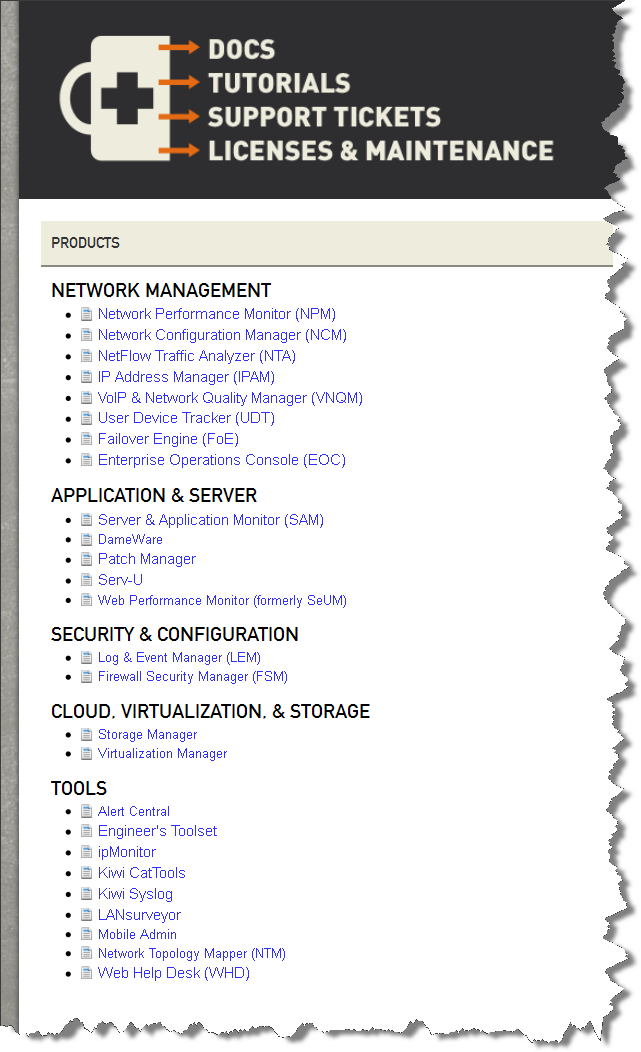Open TUTORIALS from the banner
This screenshot has height=1052, width=641.
click(x=279, y=83)
